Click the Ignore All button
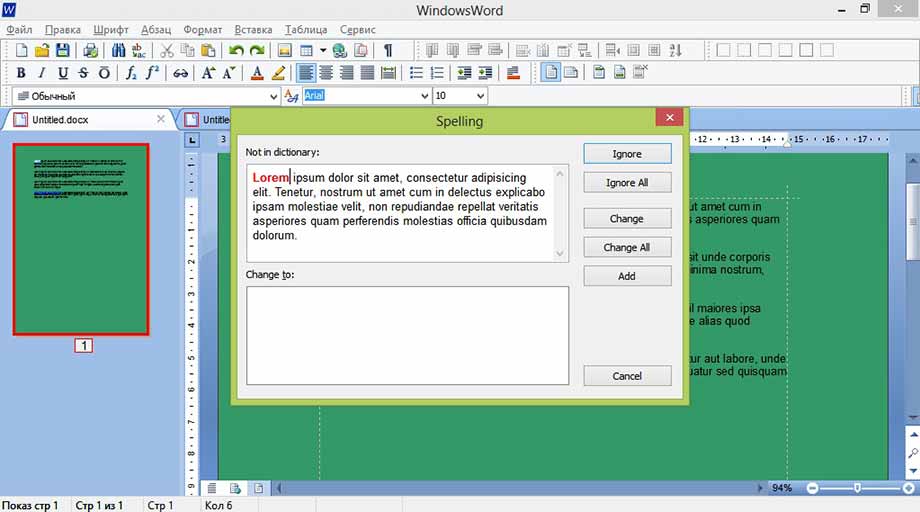This screenshot has width=920, height=512. [x=627, y=183]
